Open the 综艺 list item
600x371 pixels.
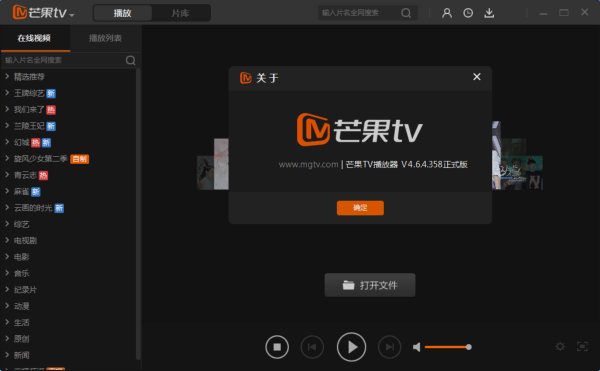click(x=21, y=224)
